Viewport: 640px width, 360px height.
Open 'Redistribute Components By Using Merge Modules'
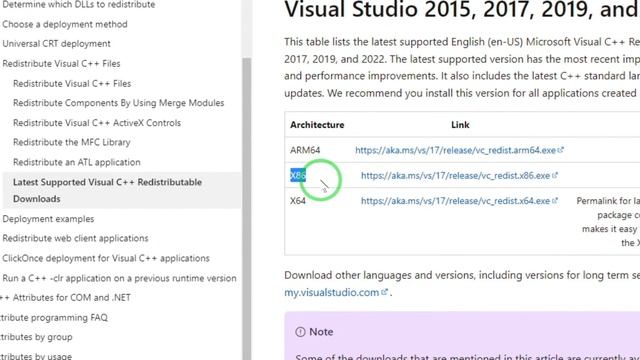[x=118, y=103]
